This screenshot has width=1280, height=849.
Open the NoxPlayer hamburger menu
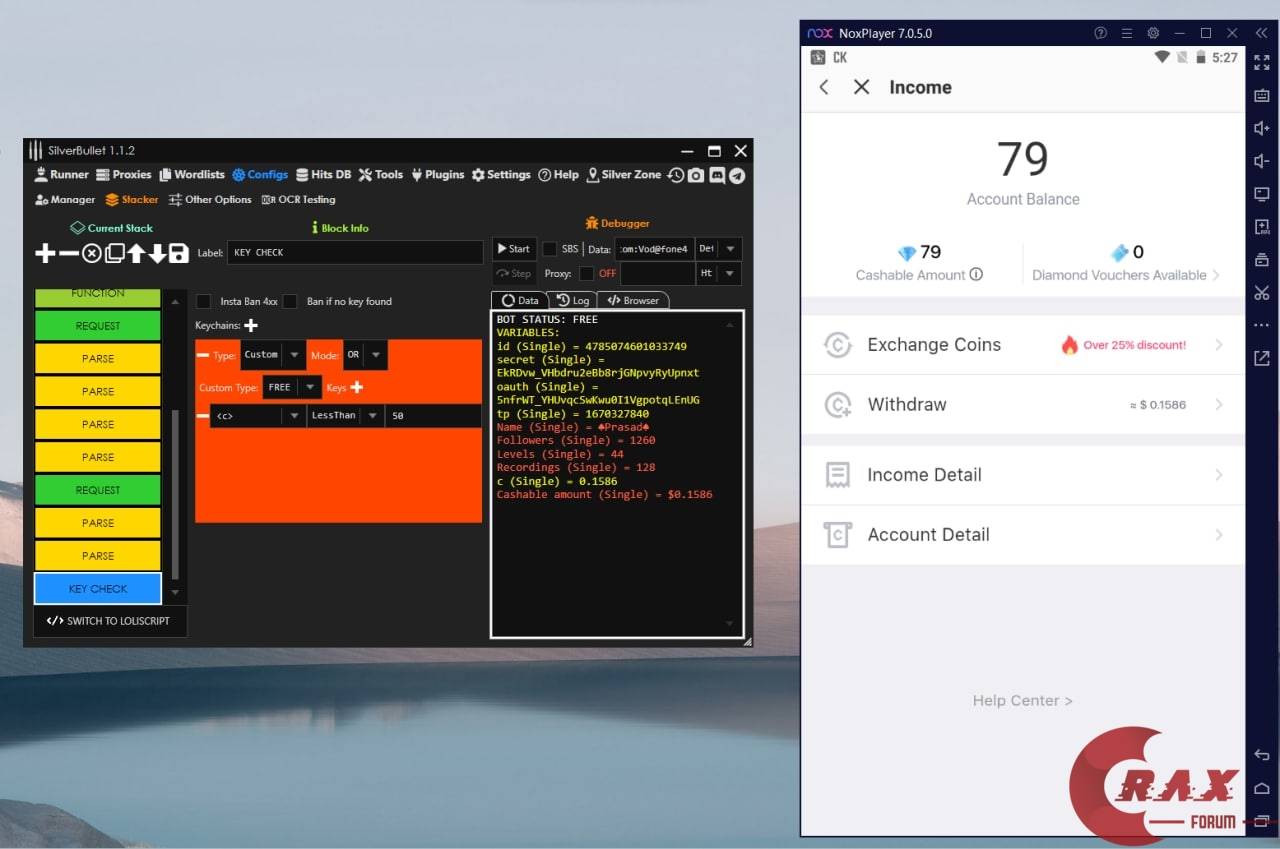point(1127,33)
